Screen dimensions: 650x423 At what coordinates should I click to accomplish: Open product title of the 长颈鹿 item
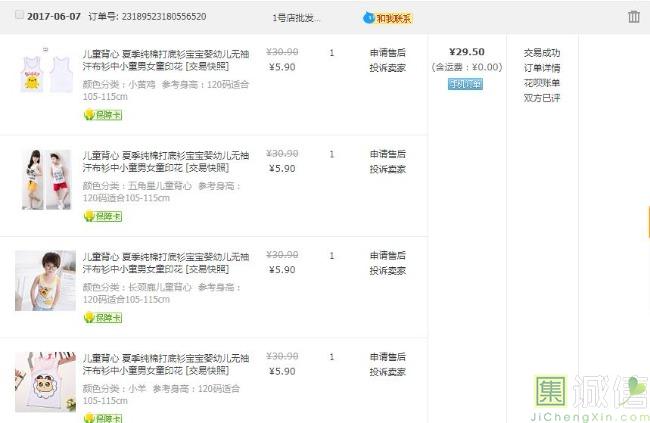[x=165, y=263]
